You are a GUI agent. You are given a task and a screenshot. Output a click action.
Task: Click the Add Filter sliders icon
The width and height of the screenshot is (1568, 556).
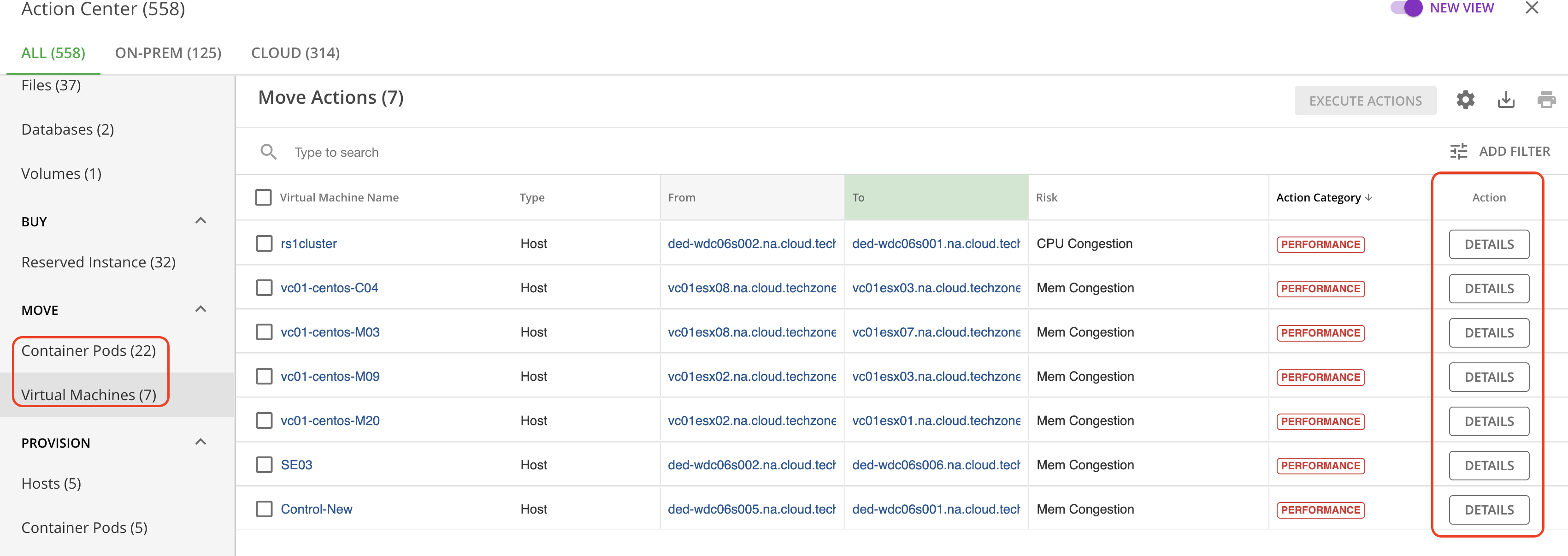(x=1458, y=151)
